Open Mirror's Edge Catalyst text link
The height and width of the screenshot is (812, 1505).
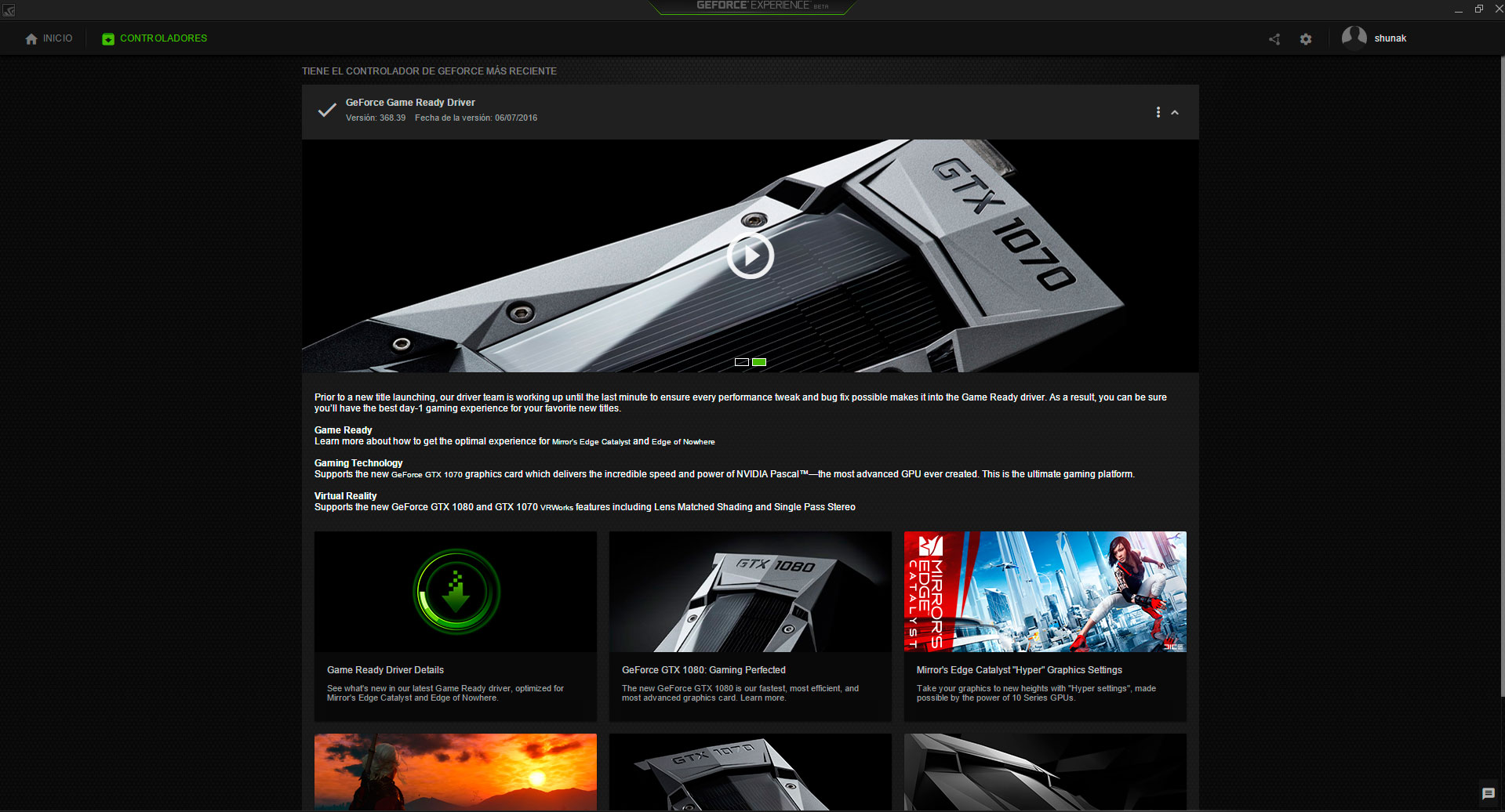[x=591, y=442]
